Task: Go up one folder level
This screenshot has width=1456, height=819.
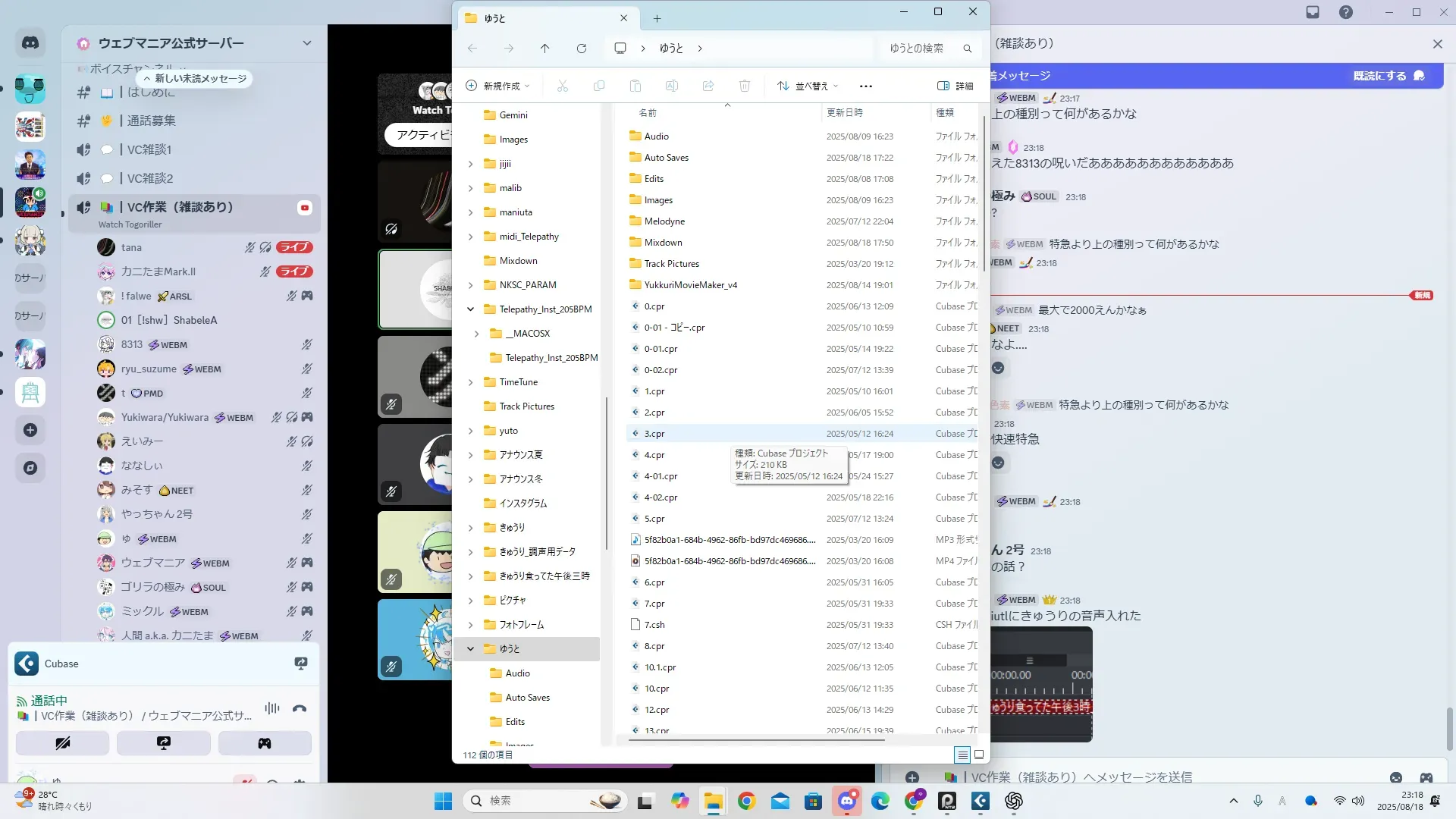Action: click(x=544, y=49)
